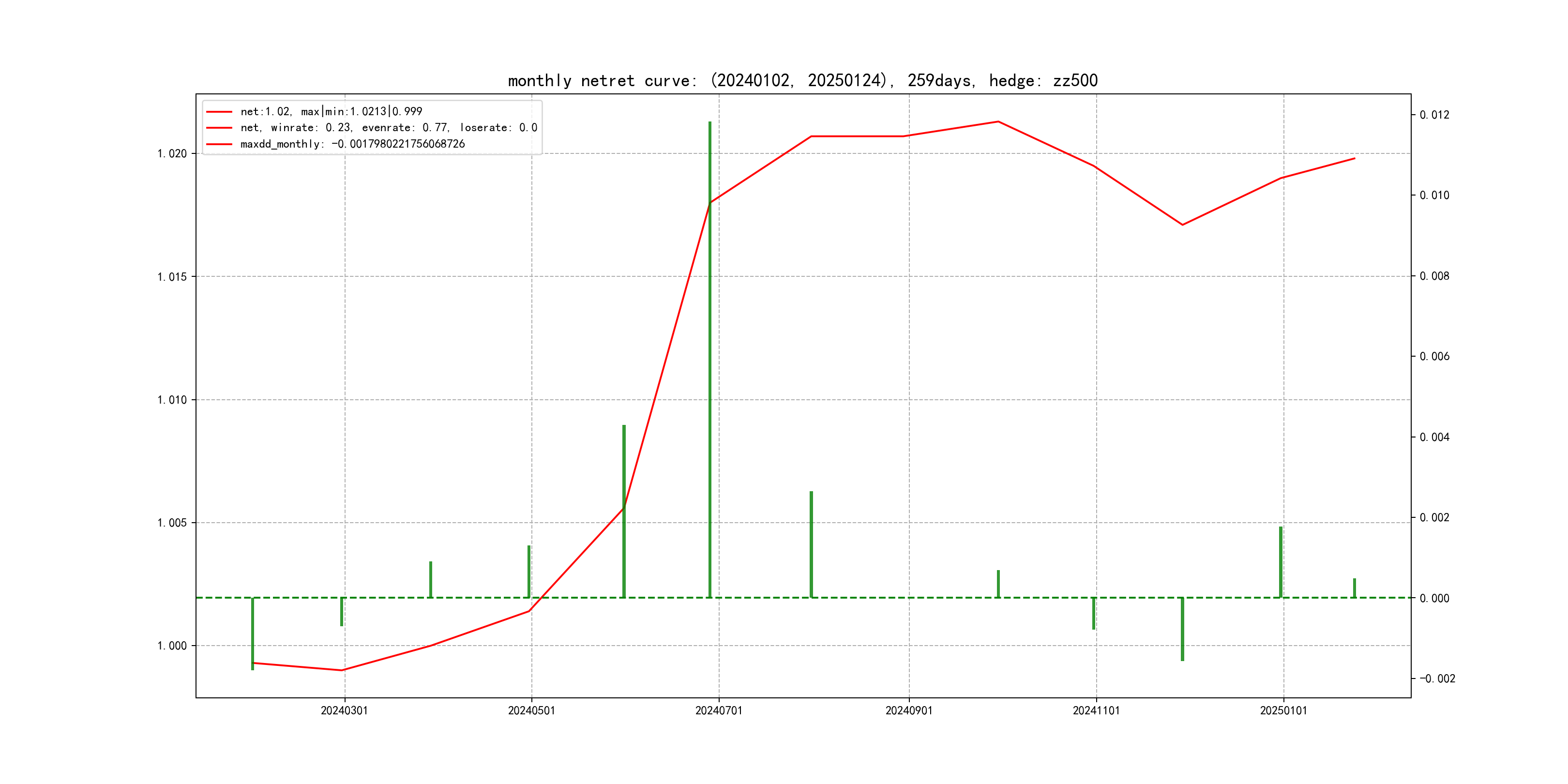This screenshot has width=1568, height=784.
Task: Click the legend entry 'net:1.02, max|min'
Action: tap(331, 111)
